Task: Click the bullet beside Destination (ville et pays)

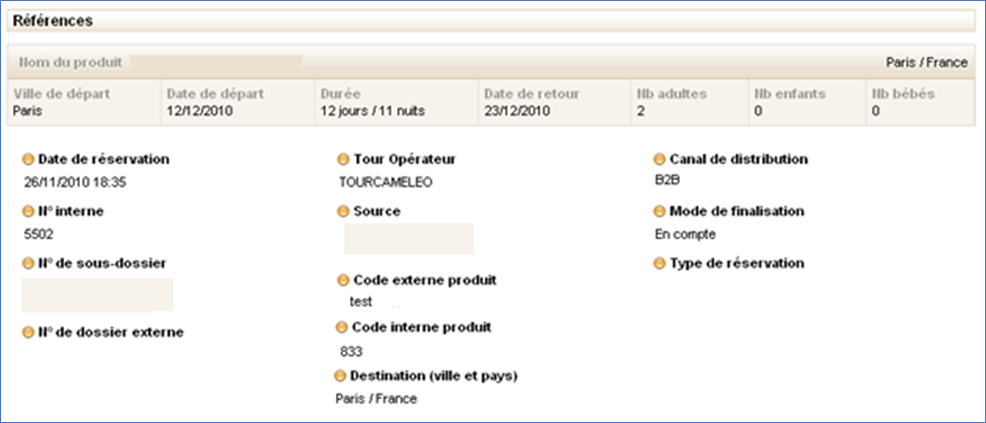Action: (341, 375)
